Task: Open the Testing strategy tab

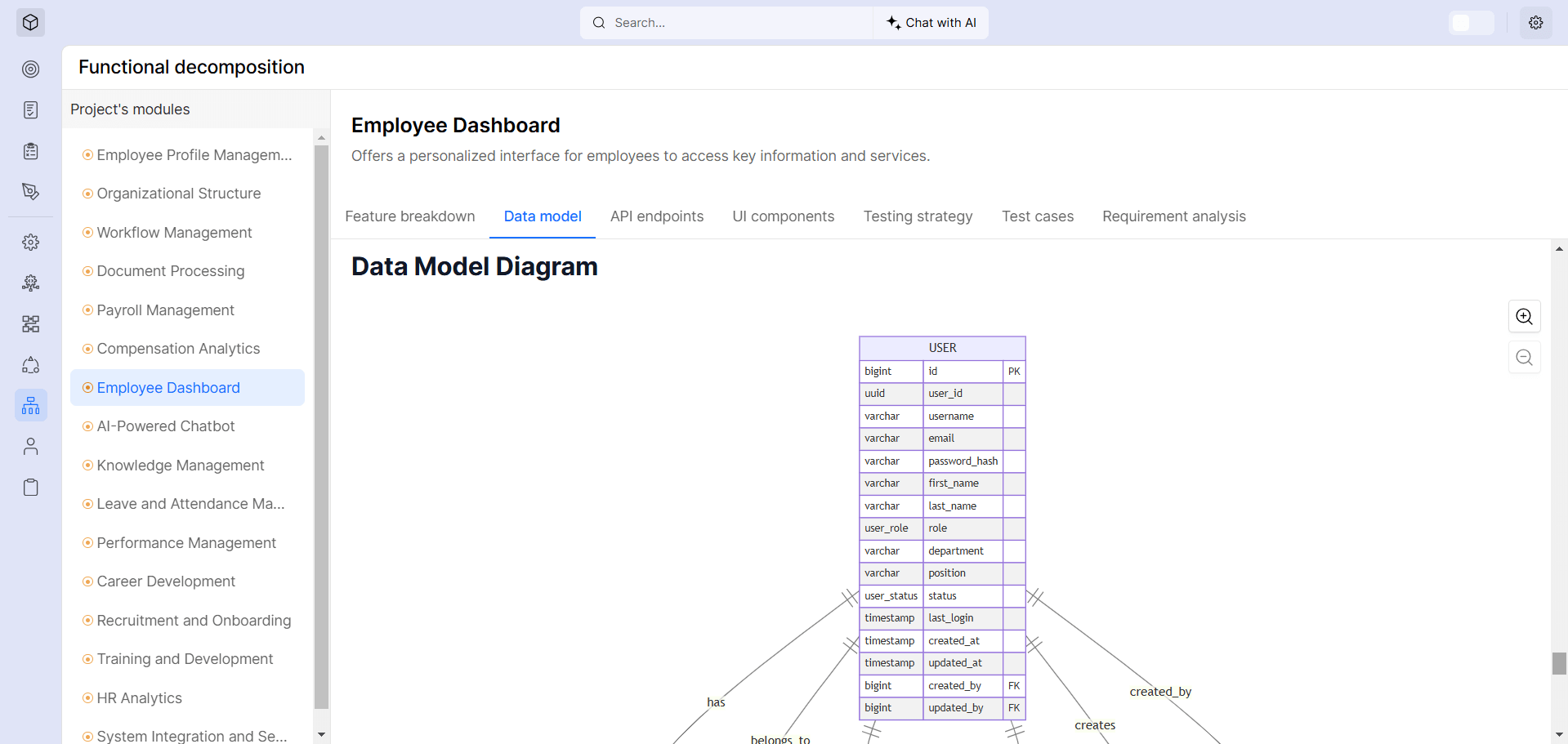Action: click(918, 216)
